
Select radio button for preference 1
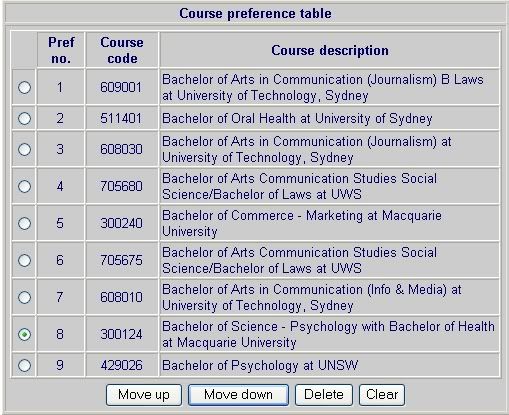(x=24, y=87)
